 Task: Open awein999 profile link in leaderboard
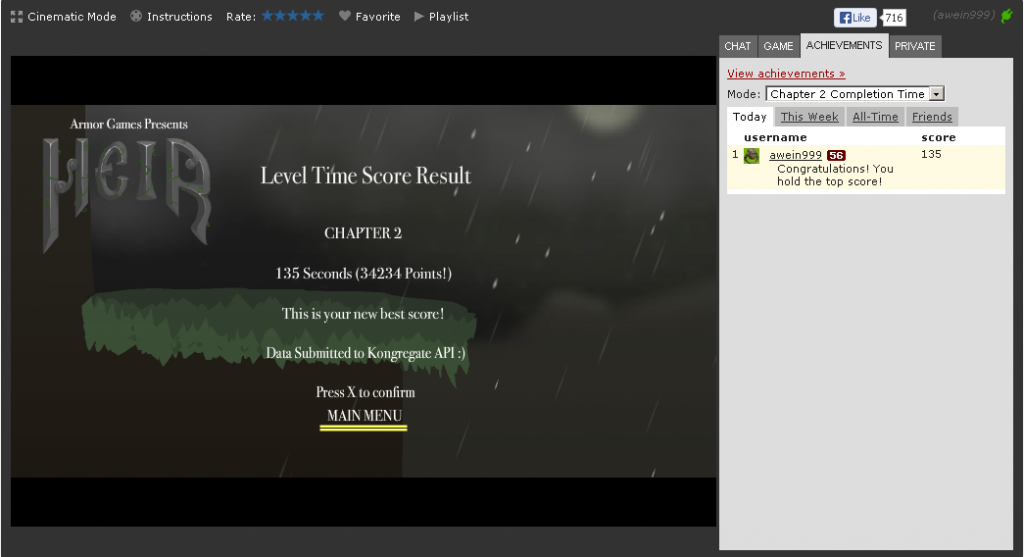click(x=795, y=155)
